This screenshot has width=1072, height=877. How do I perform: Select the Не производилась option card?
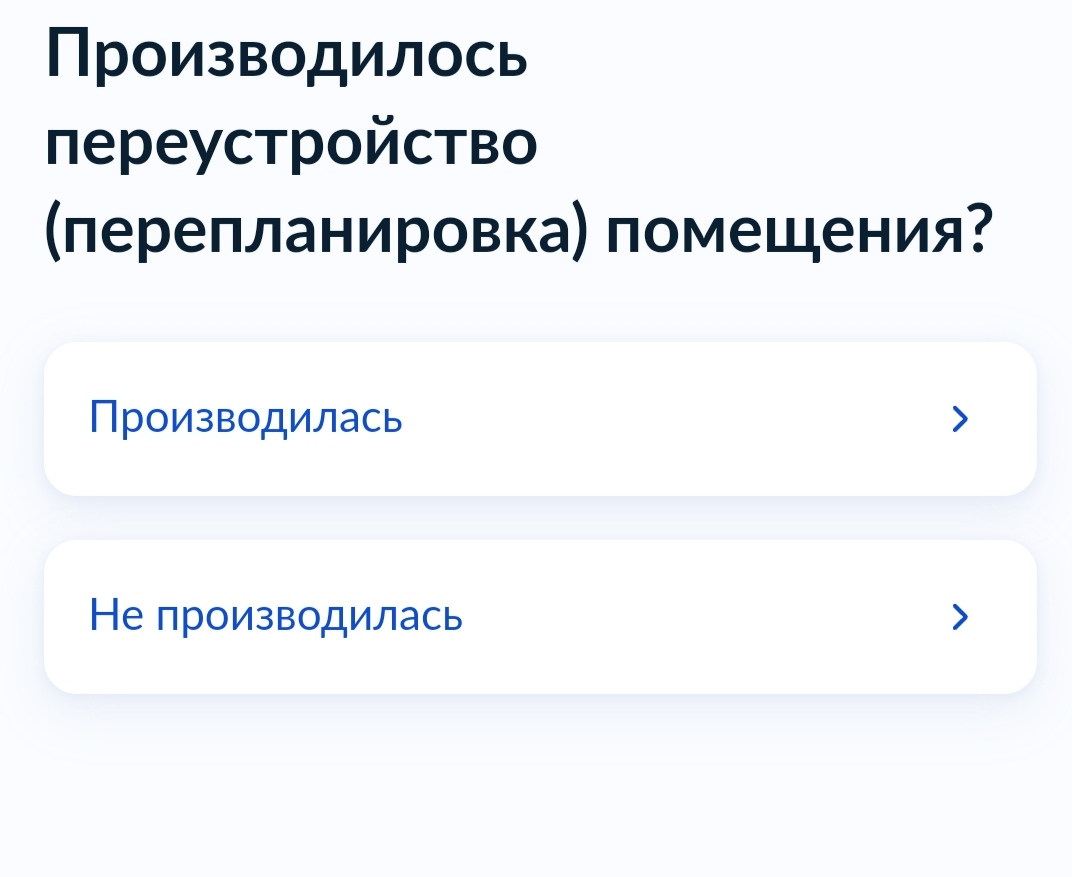540,617
